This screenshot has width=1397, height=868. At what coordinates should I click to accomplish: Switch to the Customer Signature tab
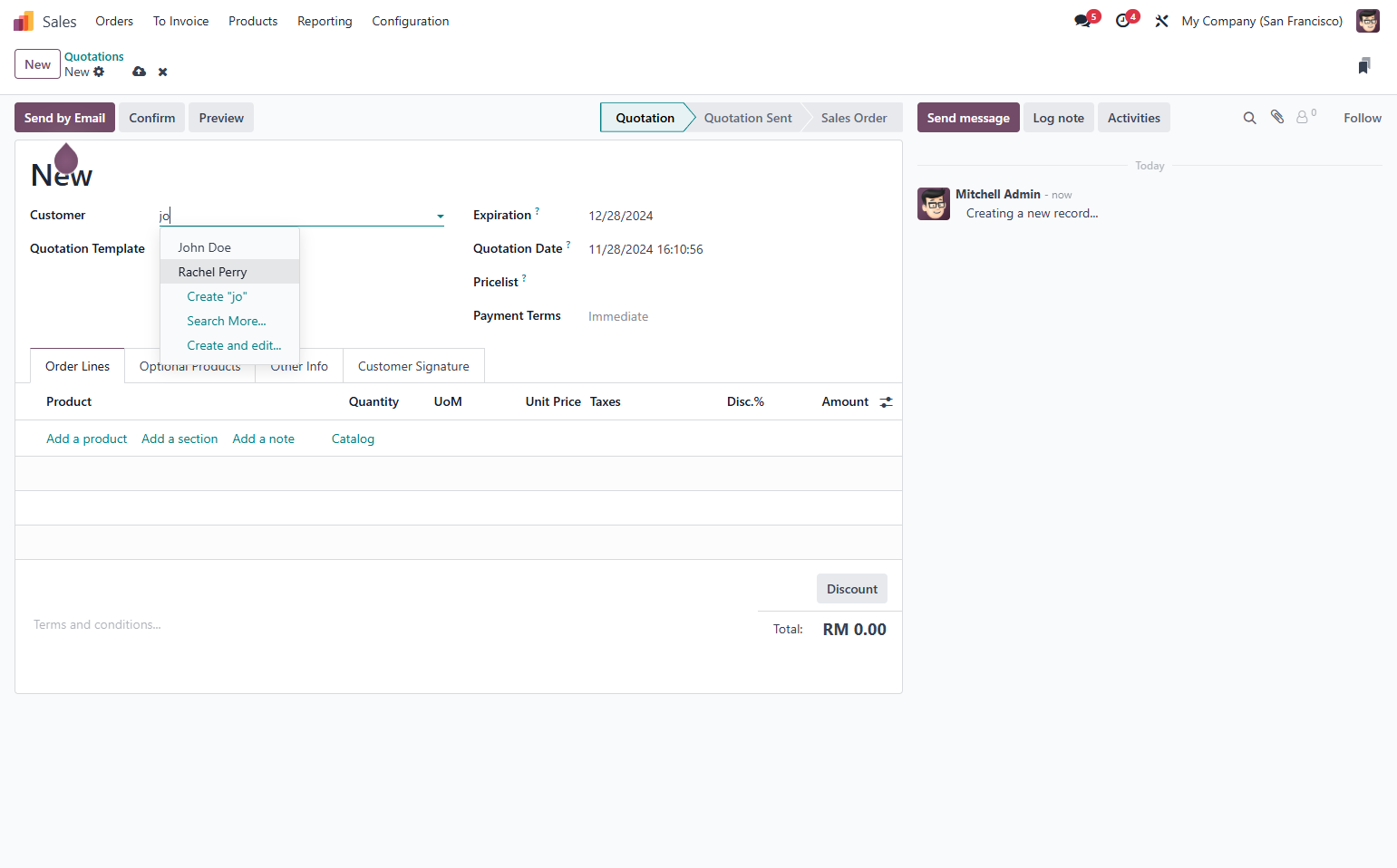tap(413, 366)
